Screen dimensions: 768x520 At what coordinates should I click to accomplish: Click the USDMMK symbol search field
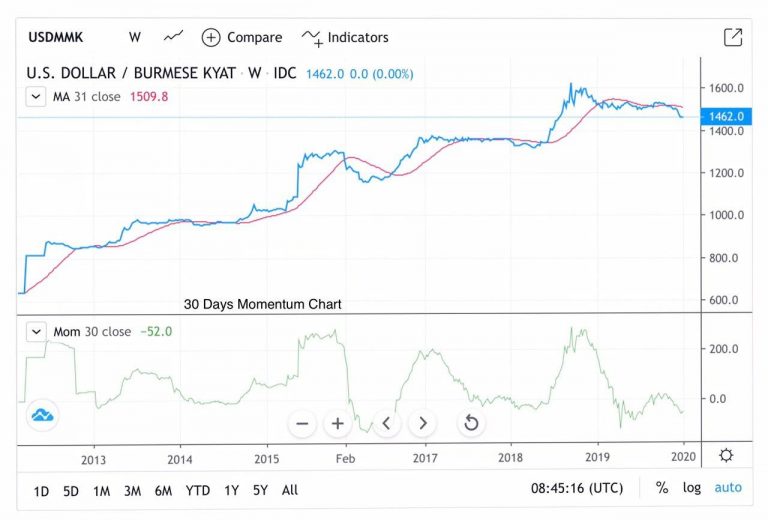(x=57, y=38)
